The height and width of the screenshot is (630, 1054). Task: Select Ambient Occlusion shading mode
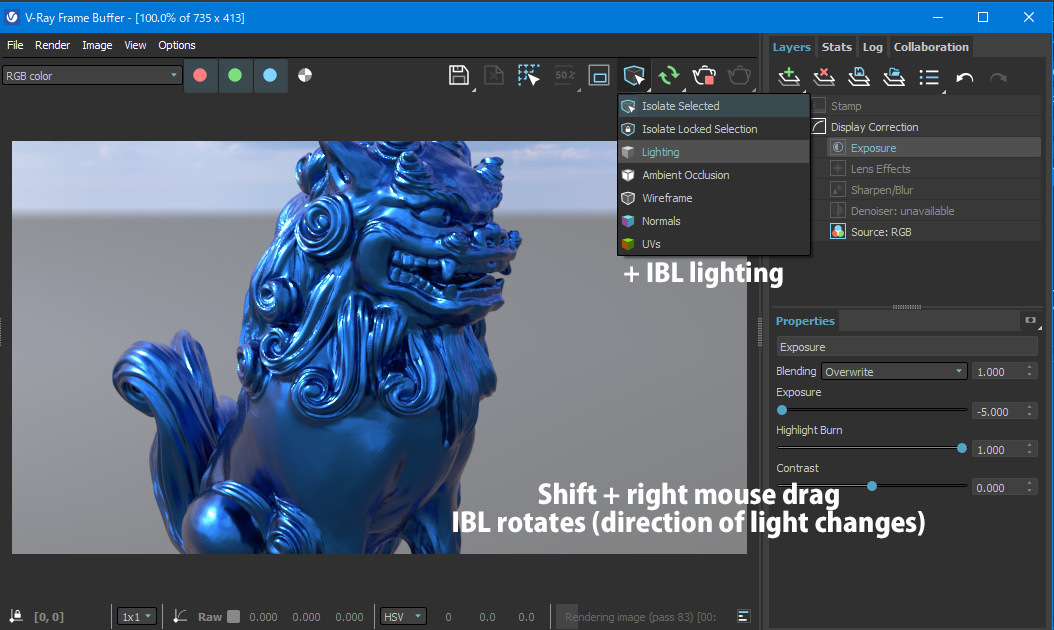tap(713, 175)
